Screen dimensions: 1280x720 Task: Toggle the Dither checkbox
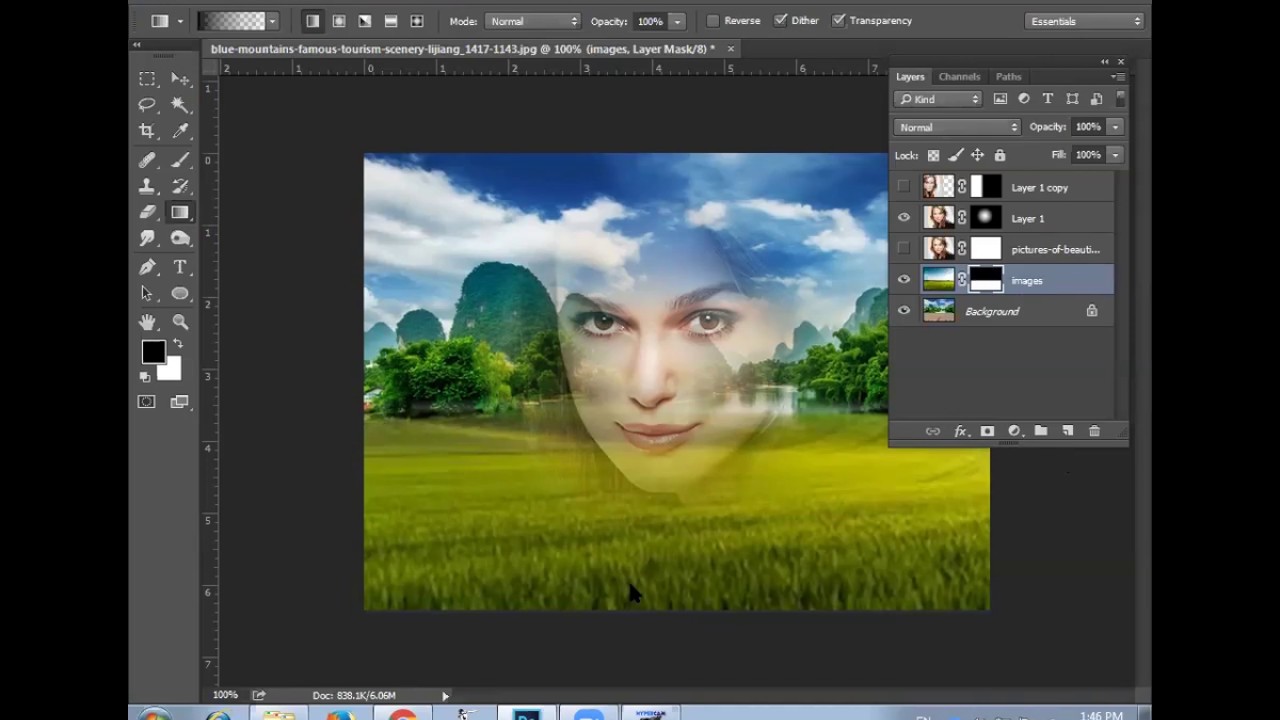click(783, 21)
